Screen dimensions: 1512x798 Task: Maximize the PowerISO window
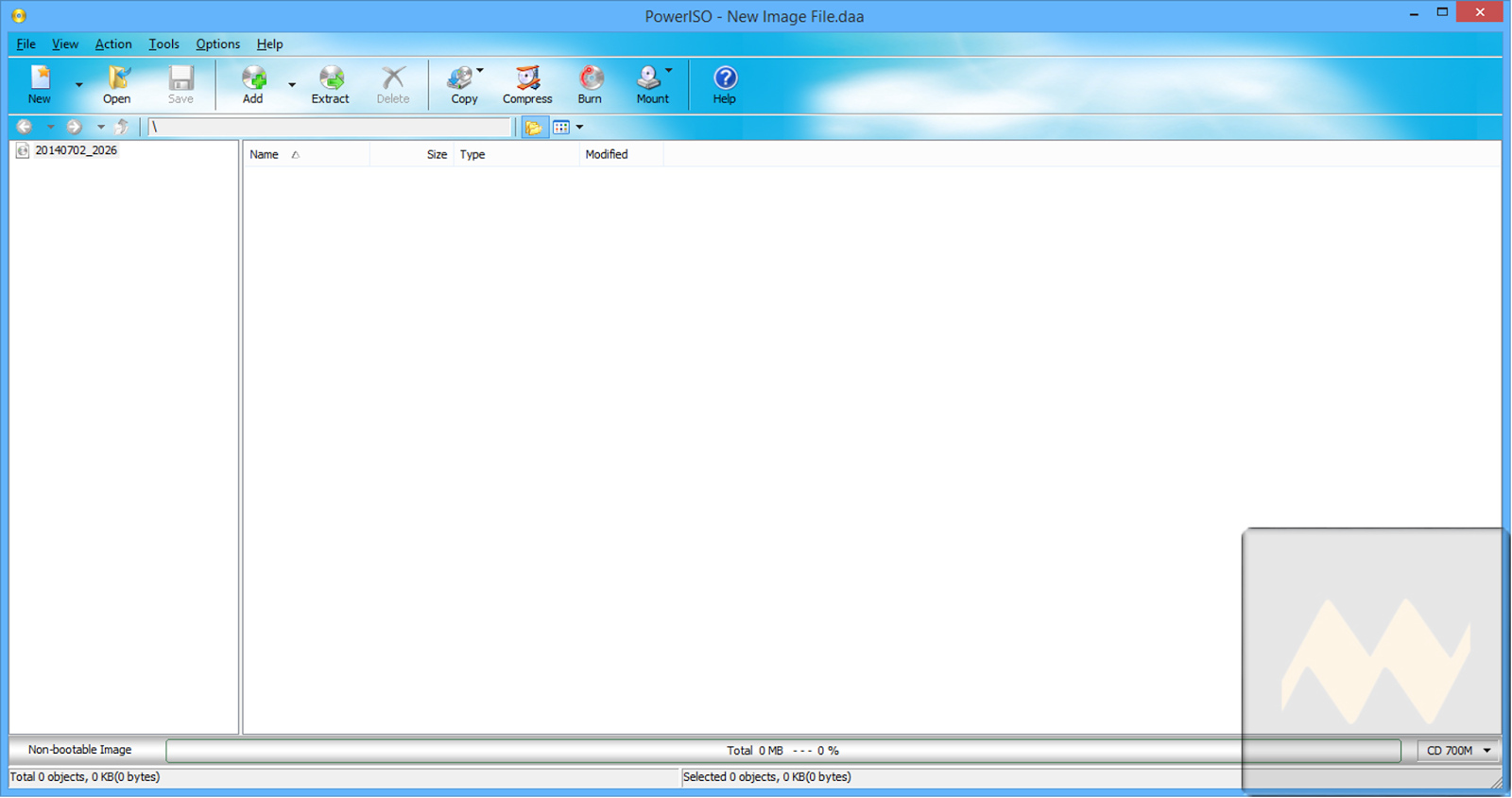[x=1442, y=12]
